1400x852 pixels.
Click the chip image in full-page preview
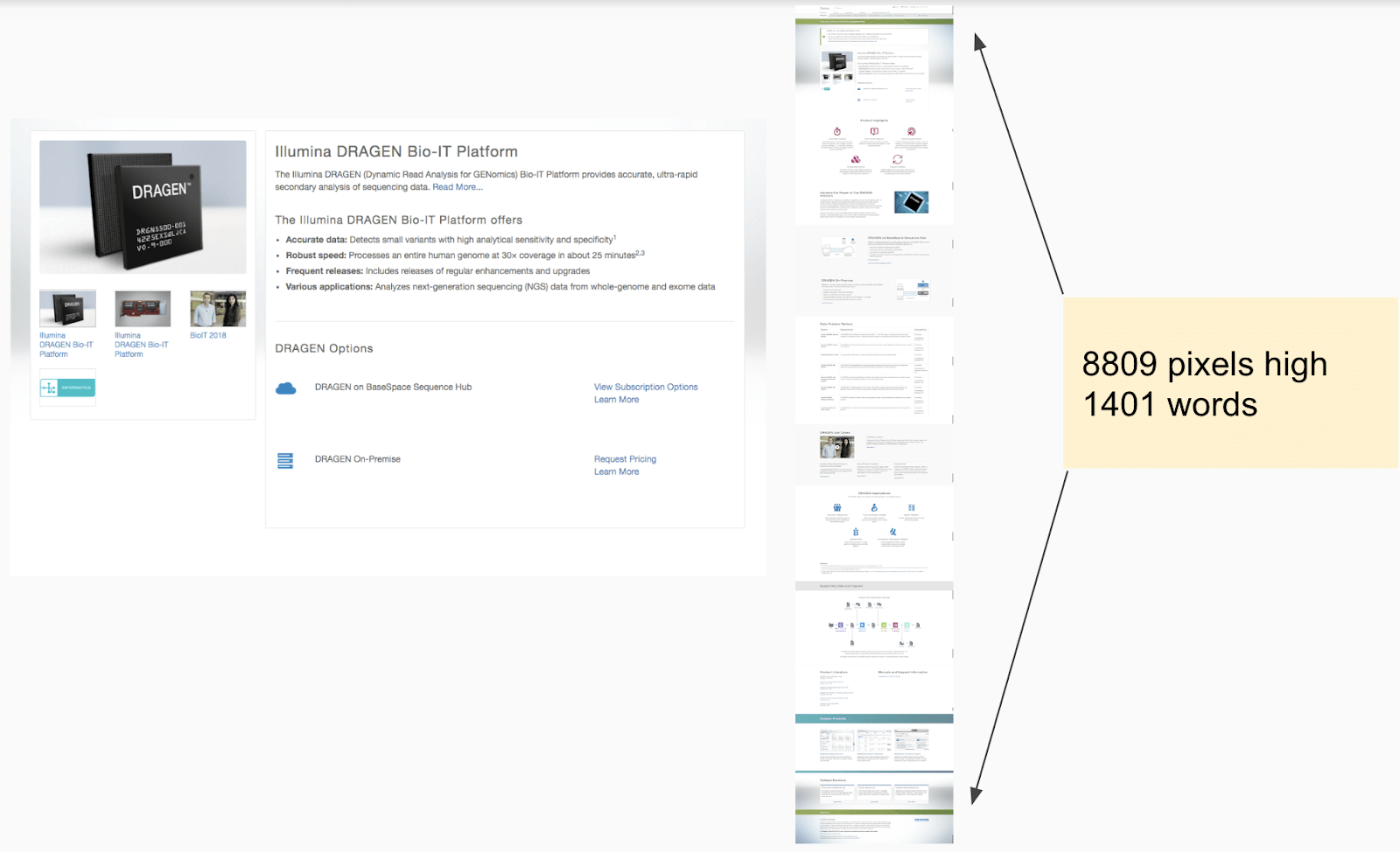[x=837, y=63]
